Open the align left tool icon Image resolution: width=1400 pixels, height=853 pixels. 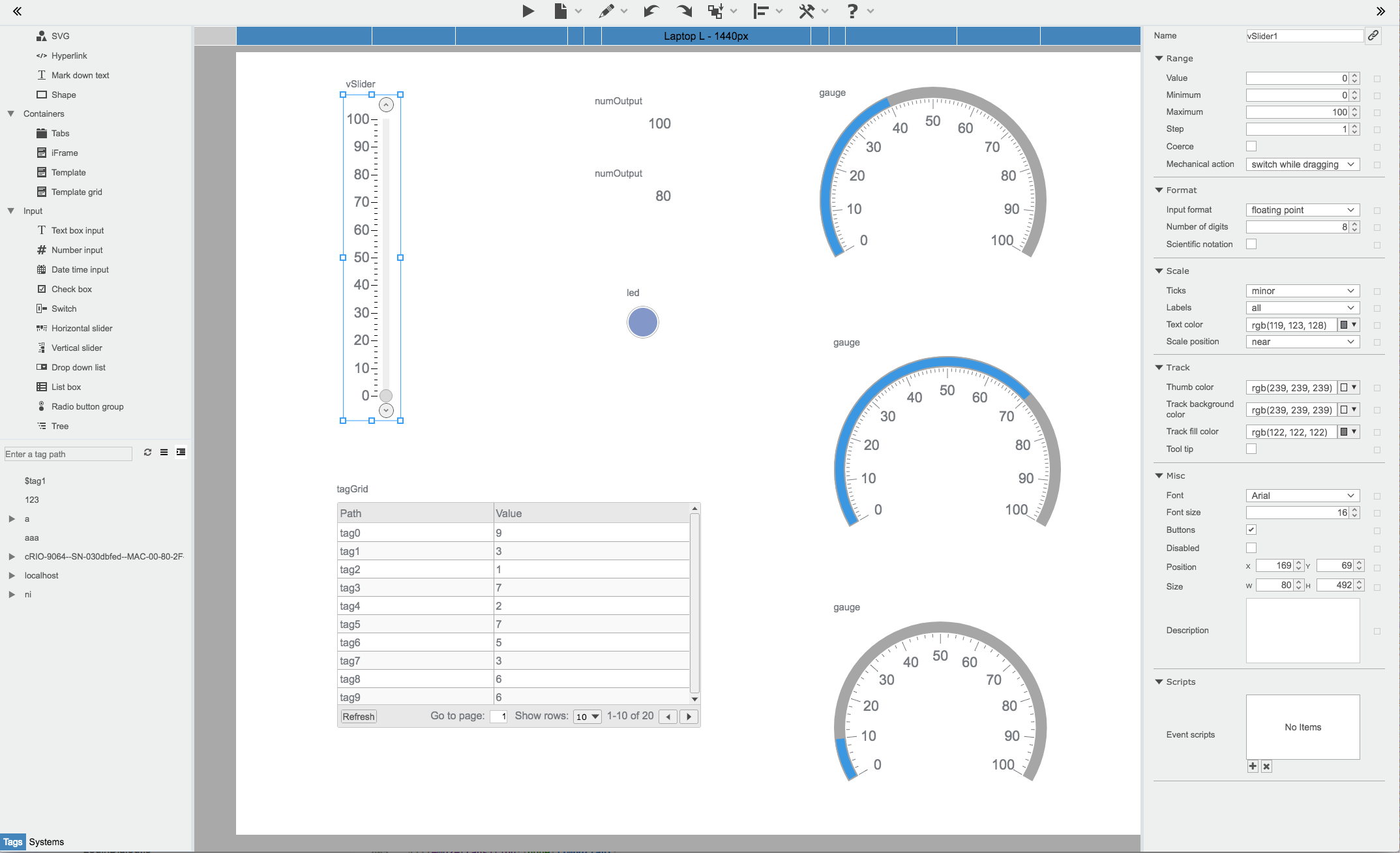(x=760, y=11)
